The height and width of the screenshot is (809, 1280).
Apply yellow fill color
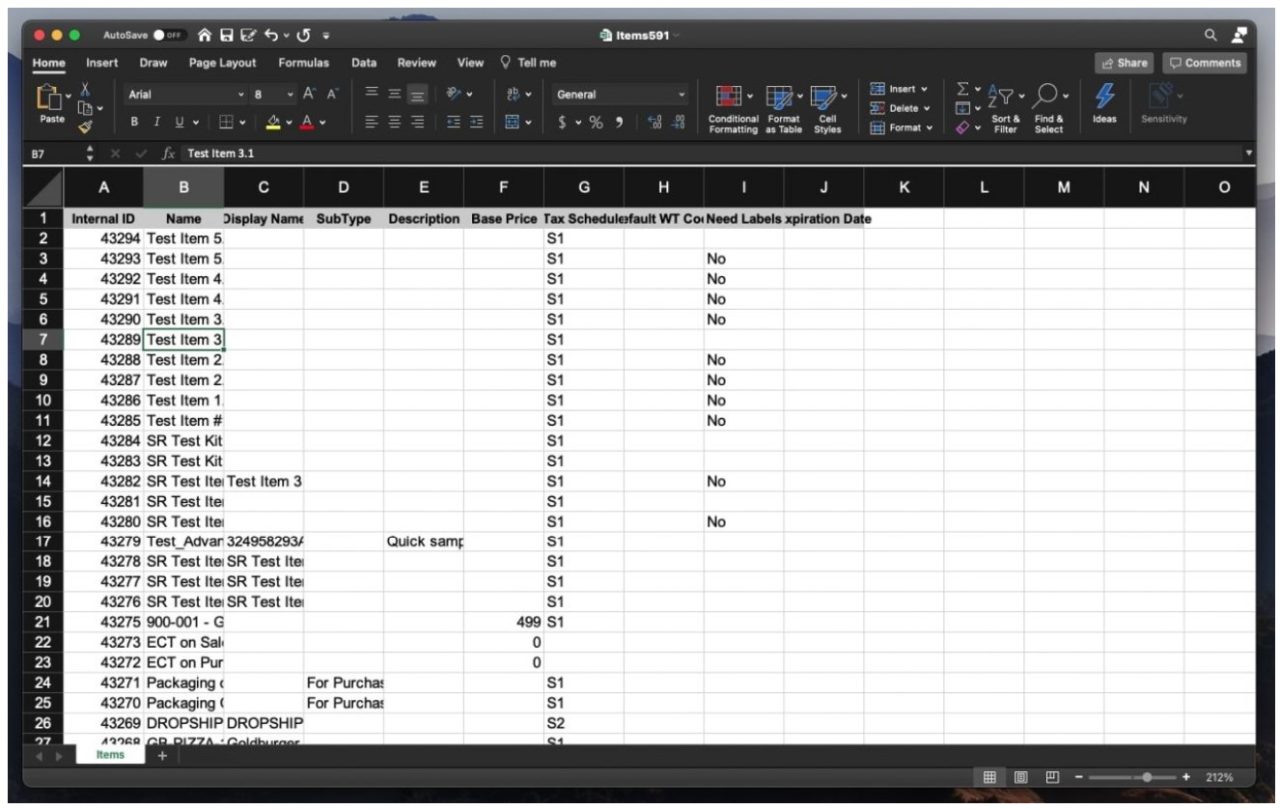(274, 122)
